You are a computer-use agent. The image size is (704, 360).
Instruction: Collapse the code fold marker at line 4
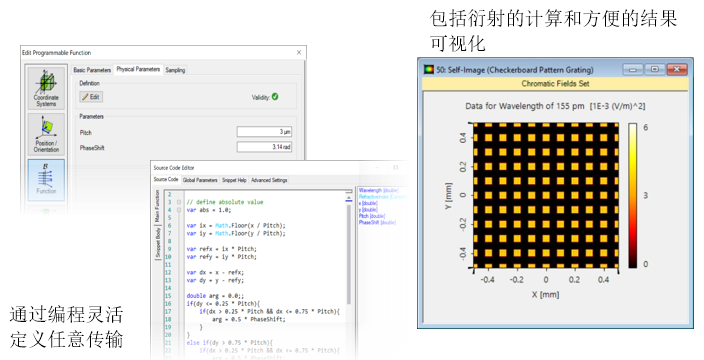pyautogui.click(x=179, y=210)
